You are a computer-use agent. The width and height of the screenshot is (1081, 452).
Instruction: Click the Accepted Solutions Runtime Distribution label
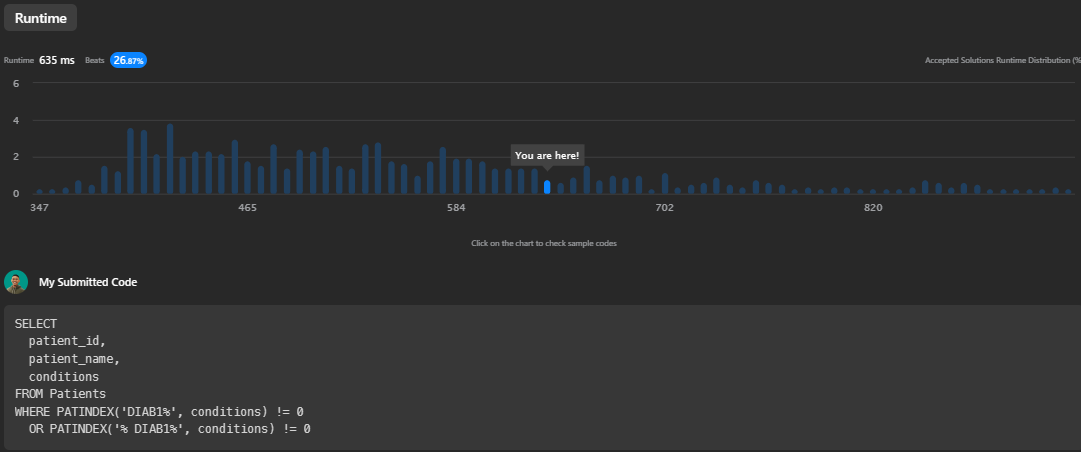pyautogui.click(x=1002, y=60)
